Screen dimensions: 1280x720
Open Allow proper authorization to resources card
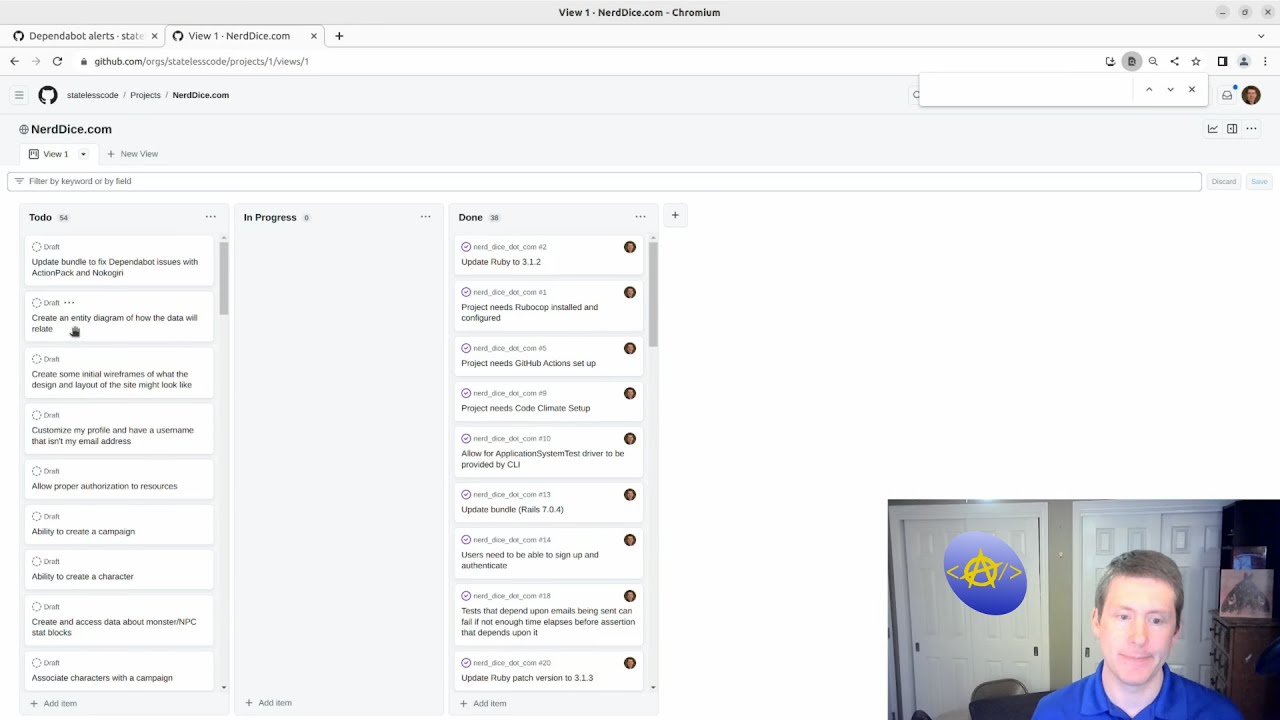pos(119,480)
